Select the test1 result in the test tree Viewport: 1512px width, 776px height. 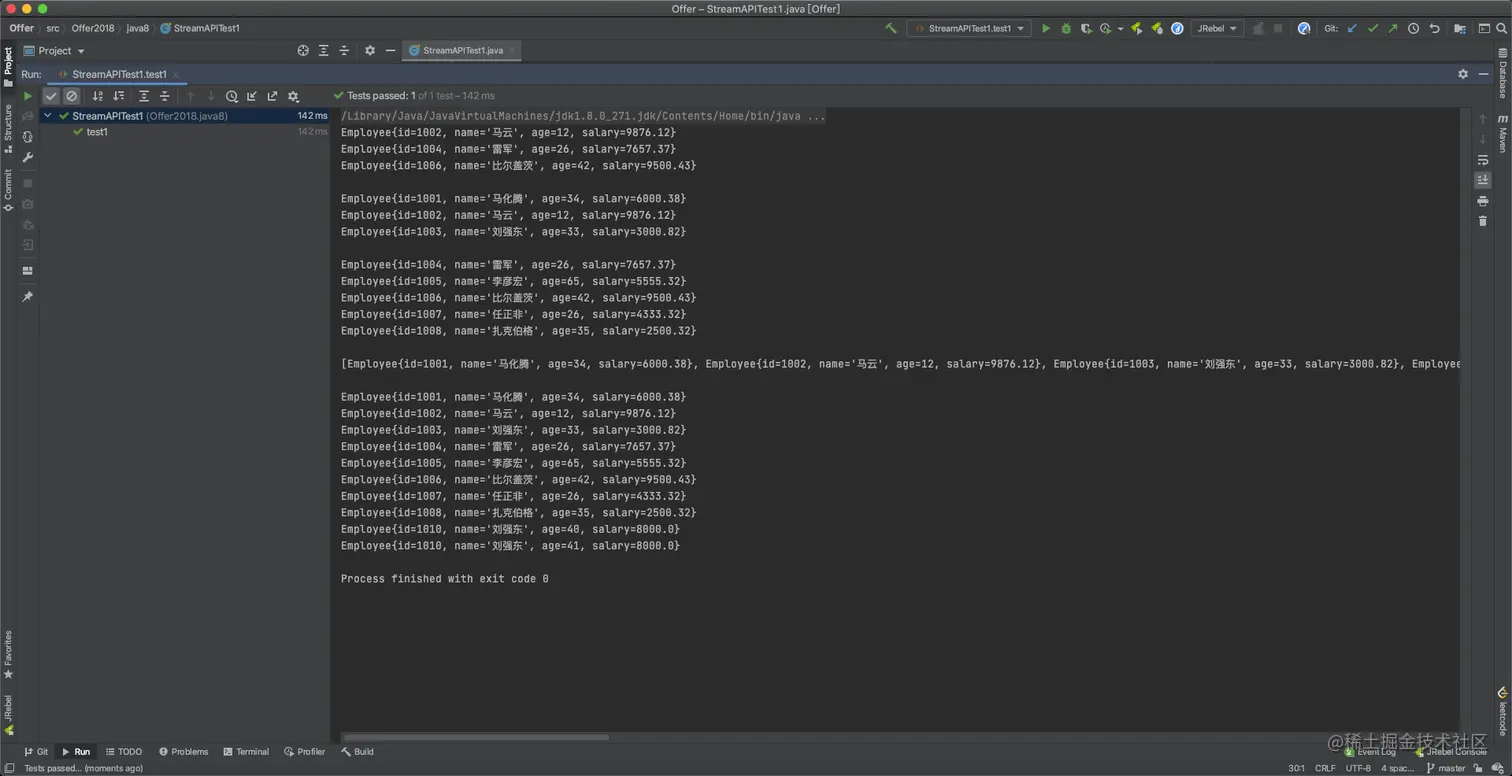click(97, 132)
